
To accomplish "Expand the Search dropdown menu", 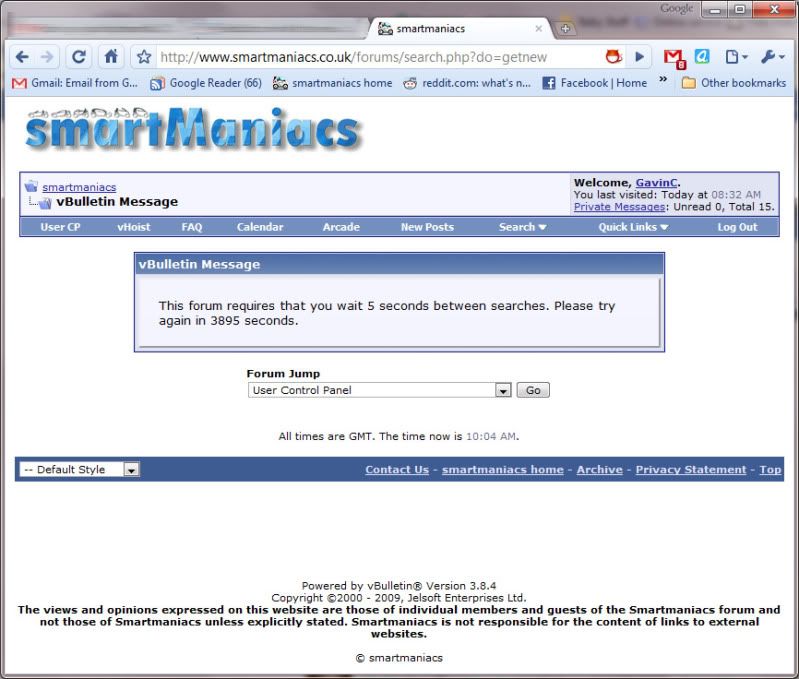I will click(522, 227).
